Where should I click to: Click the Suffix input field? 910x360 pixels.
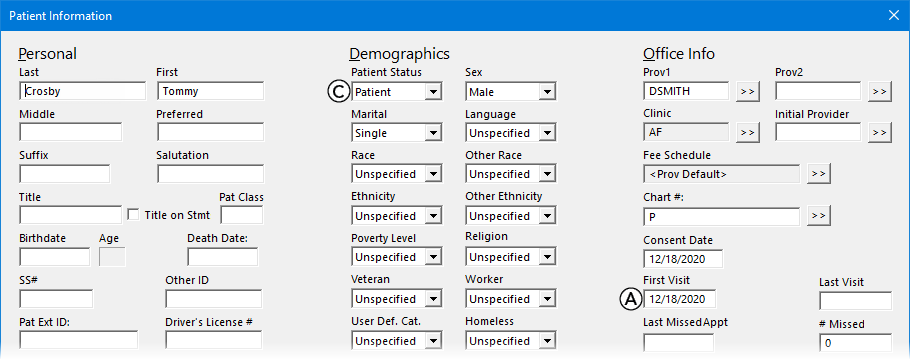point(64,174)
